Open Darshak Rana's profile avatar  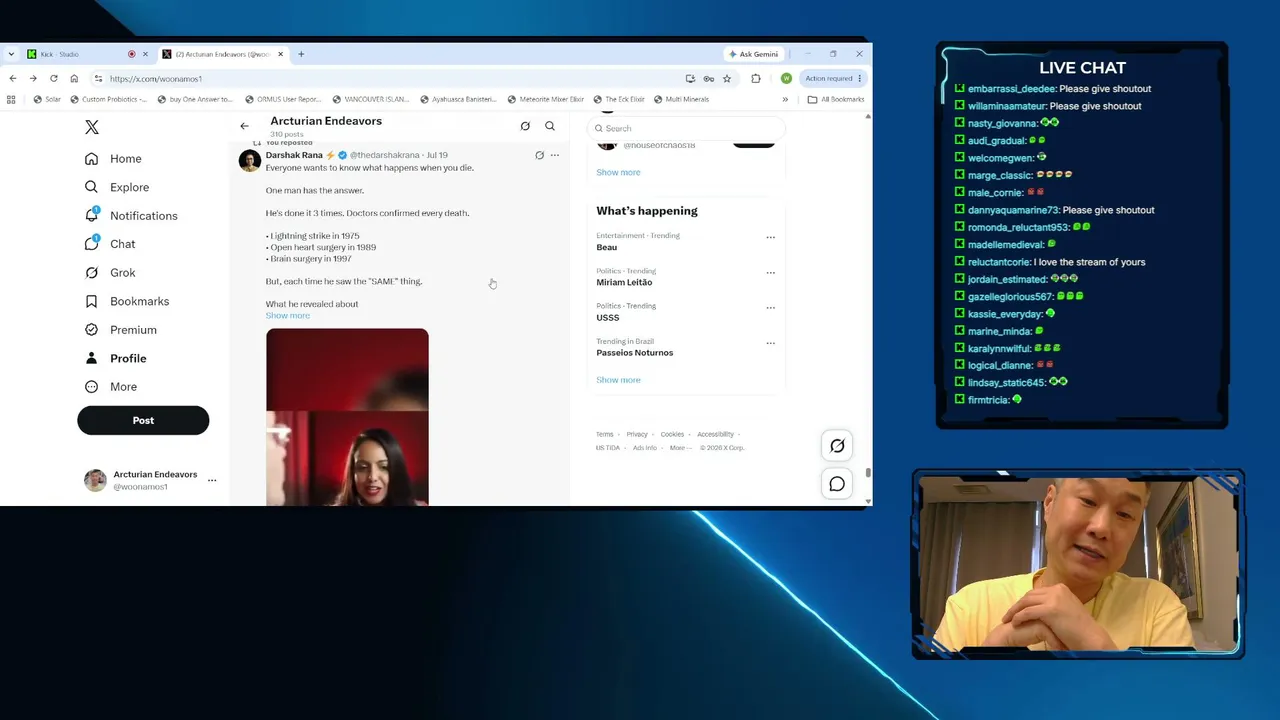[250, 160]
